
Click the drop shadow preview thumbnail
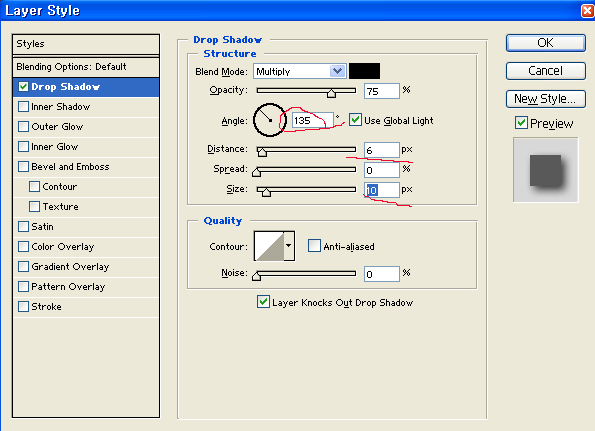(546, 170)
